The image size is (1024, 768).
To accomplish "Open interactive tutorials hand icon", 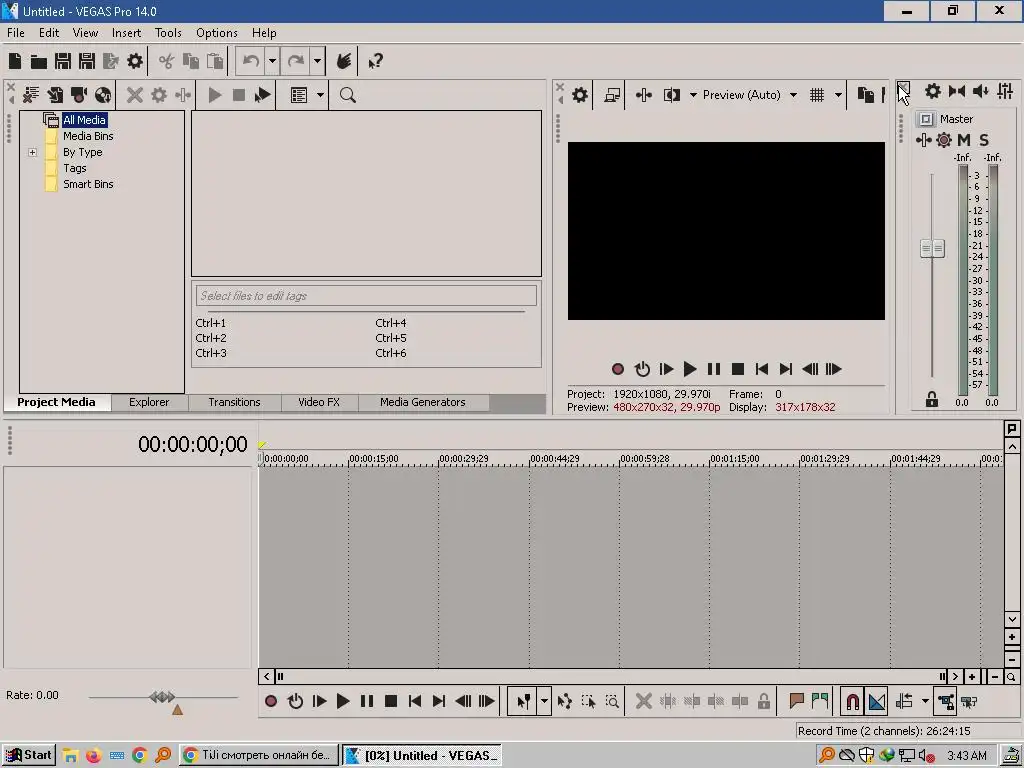I will click(344, 61).
